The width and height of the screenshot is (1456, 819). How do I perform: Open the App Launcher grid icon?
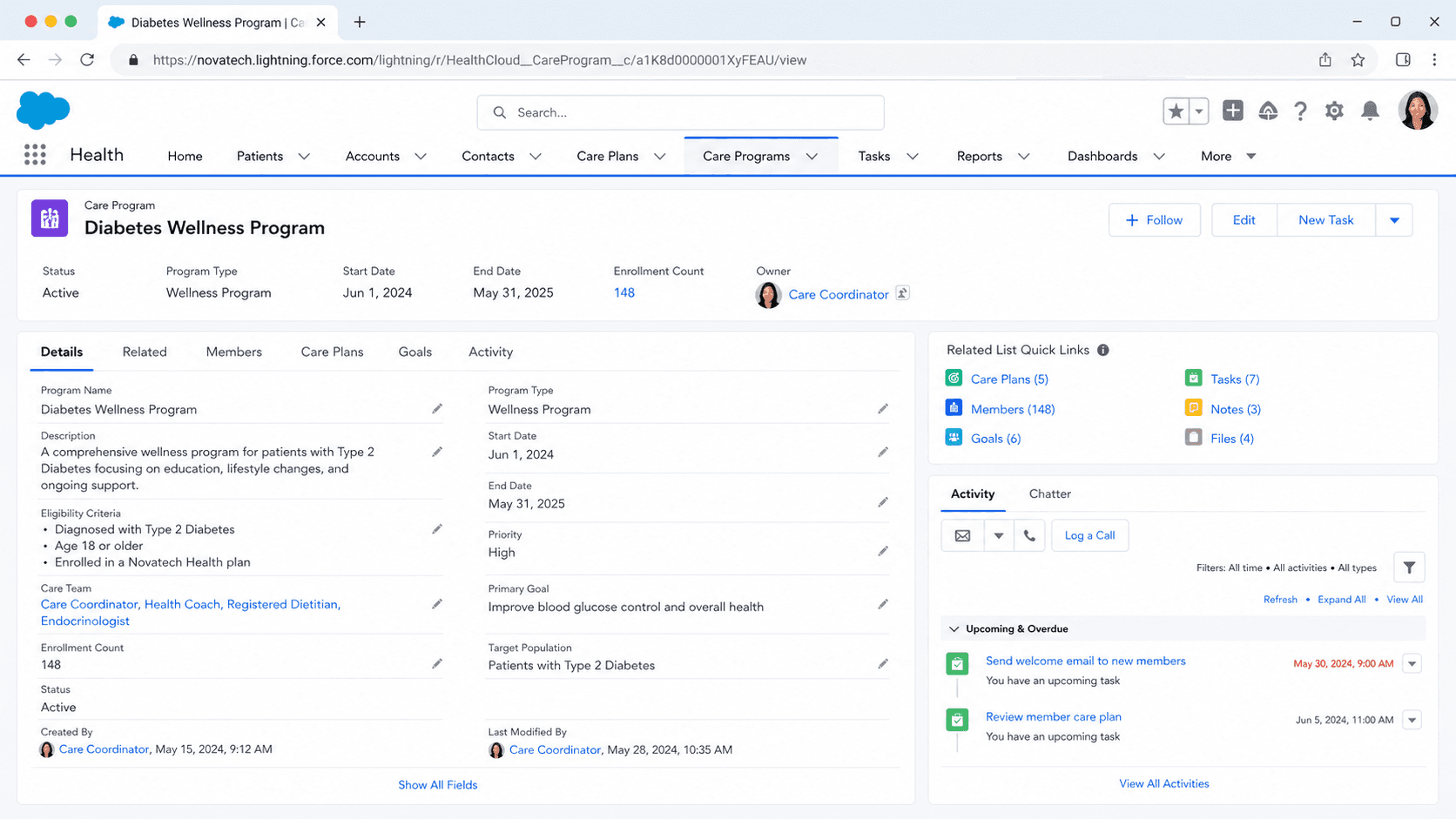(35, 155)
